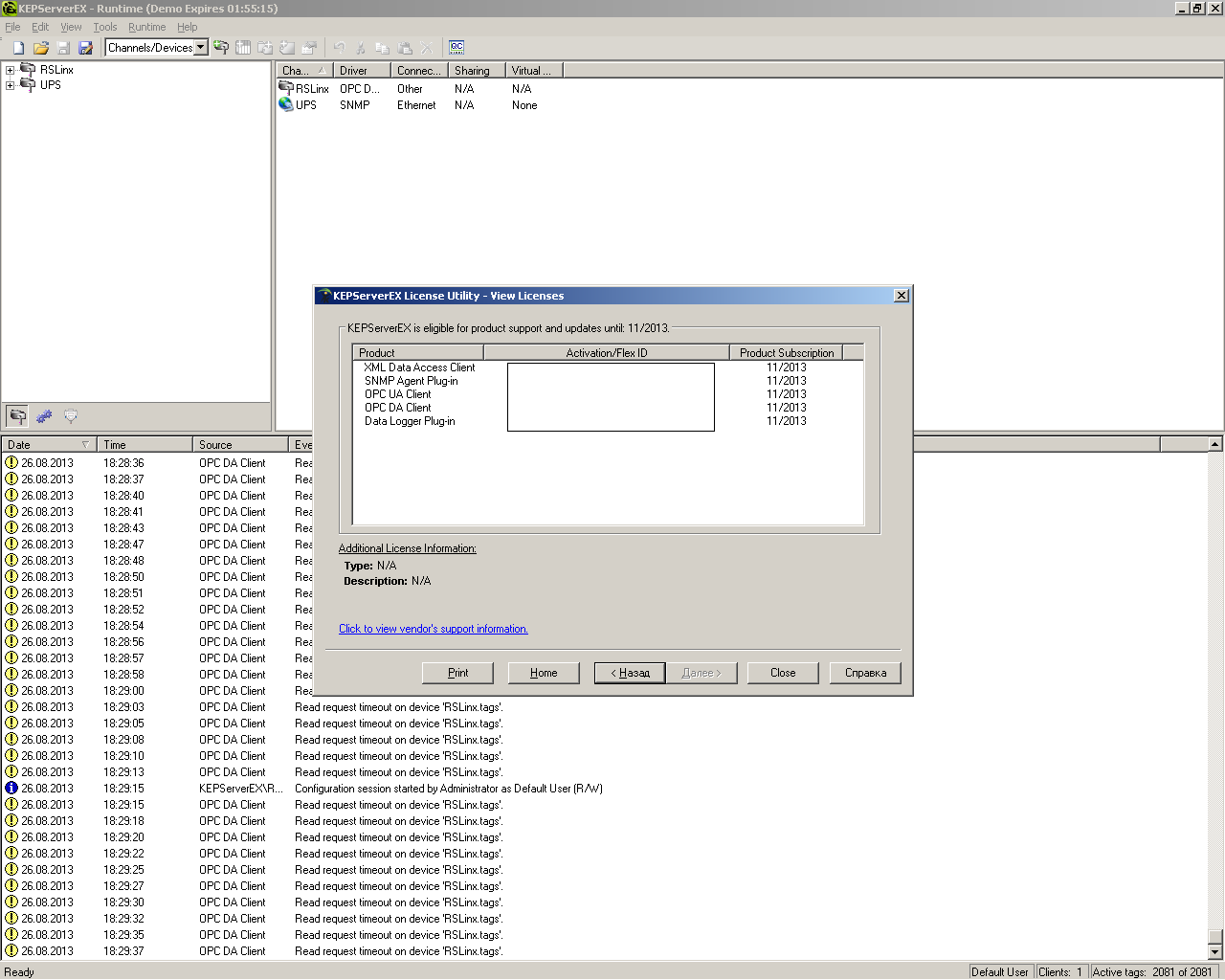The height and width of the screenshot is (980, 1225).
Task: Click the Save As disk-with-pencil icon
Action: 86,48
